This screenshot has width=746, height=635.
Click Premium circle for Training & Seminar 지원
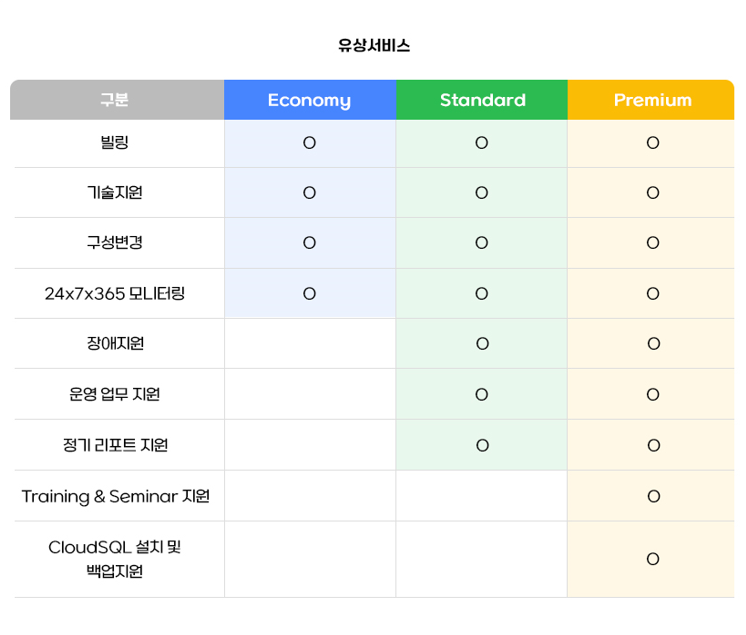point(653,496)
